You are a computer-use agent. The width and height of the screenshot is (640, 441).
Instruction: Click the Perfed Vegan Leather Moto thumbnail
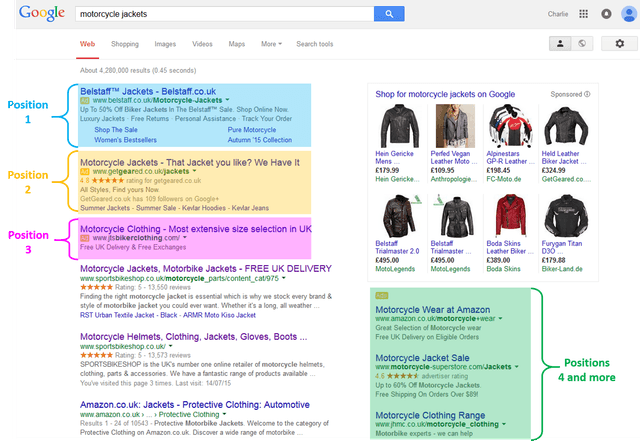[x=455, y=126]
